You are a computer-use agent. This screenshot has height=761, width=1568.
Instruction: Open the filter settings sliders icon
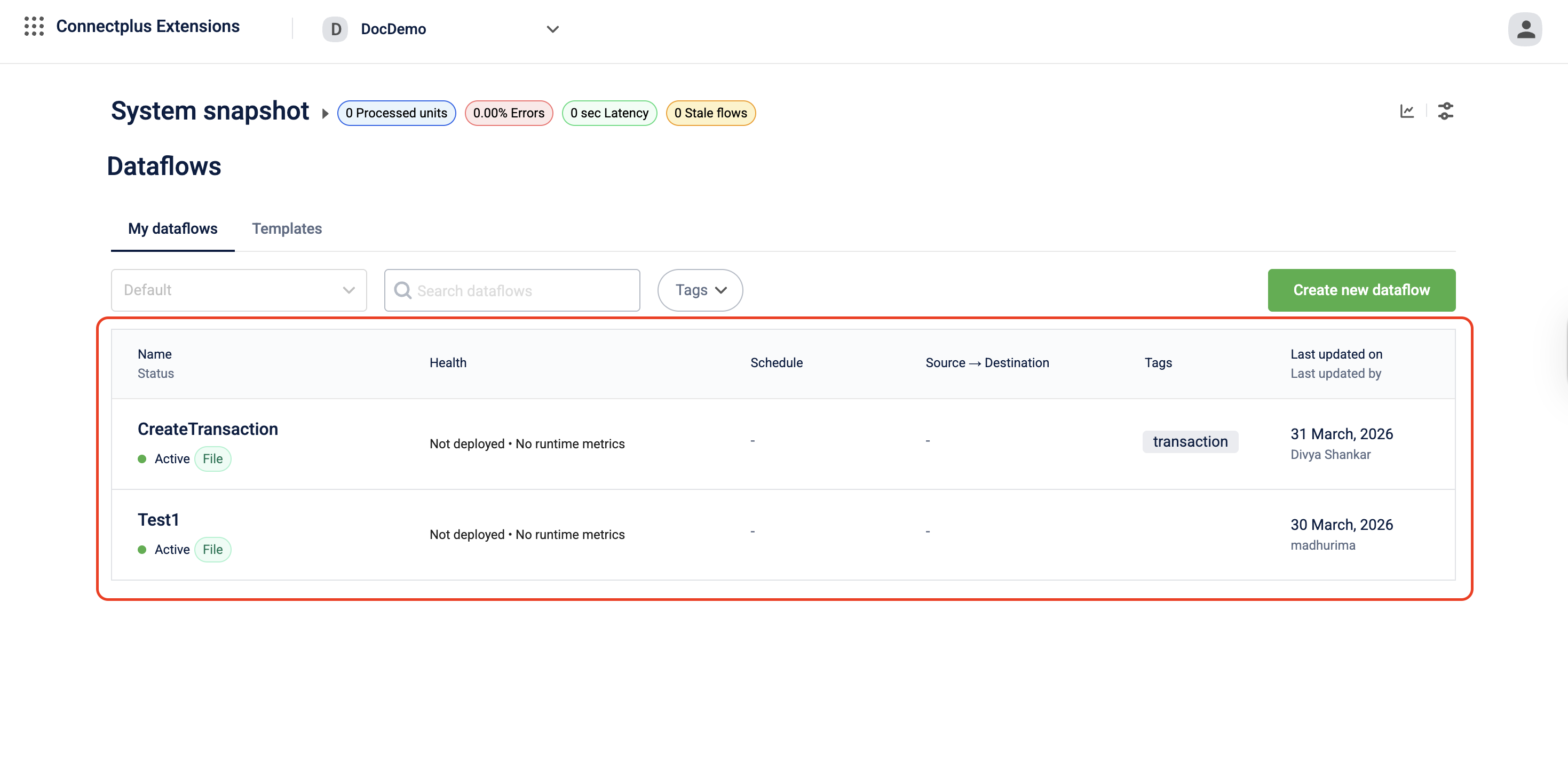[x=1446, y=112]
